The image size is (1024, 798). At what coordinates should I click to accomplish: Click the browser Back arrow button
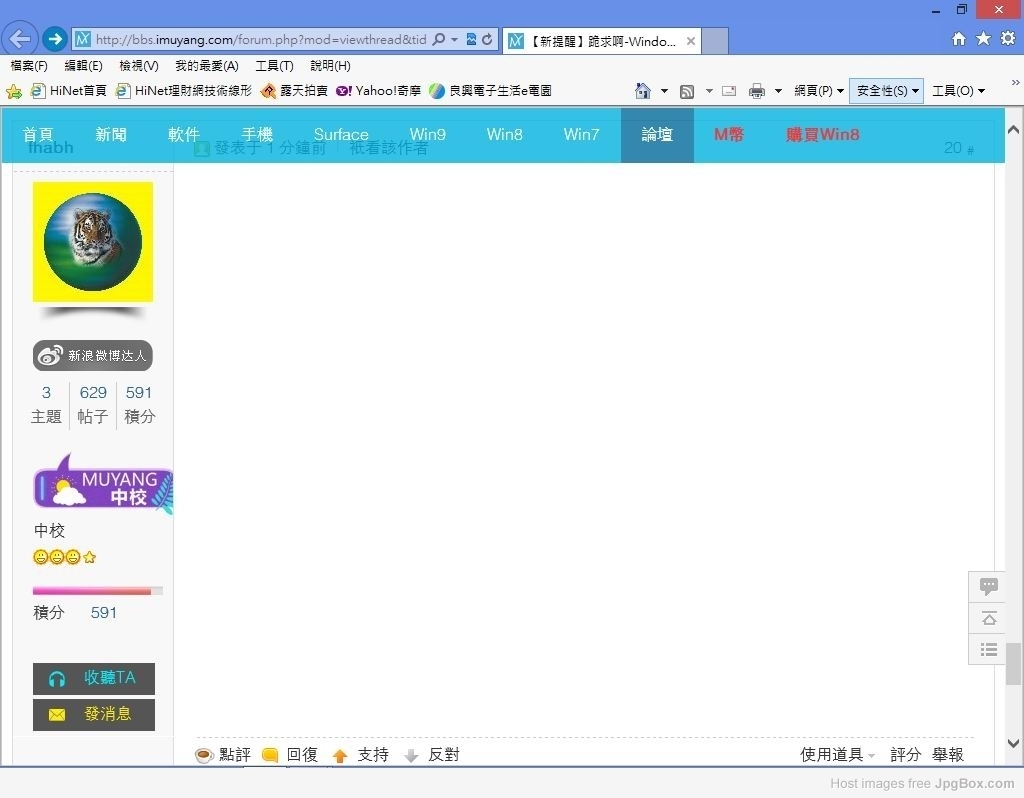click(20, 40)
